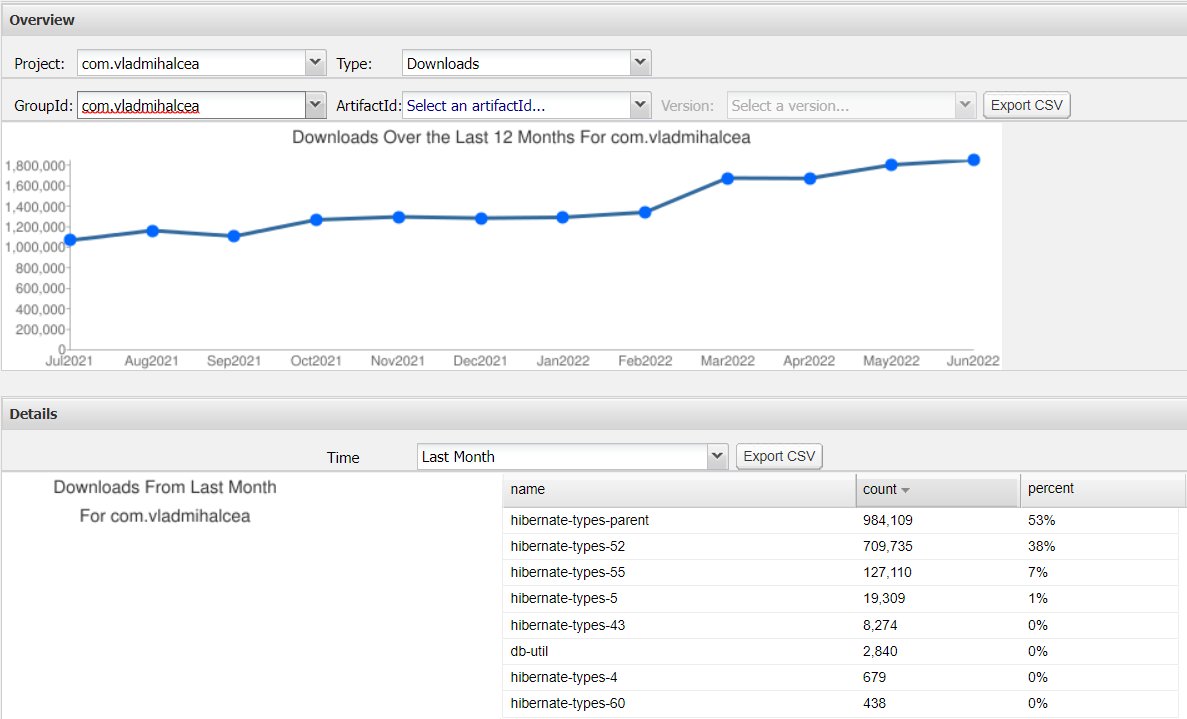Screen dimensions: 1187x719
Task: Click the count value 2,840
Action: 880,651
